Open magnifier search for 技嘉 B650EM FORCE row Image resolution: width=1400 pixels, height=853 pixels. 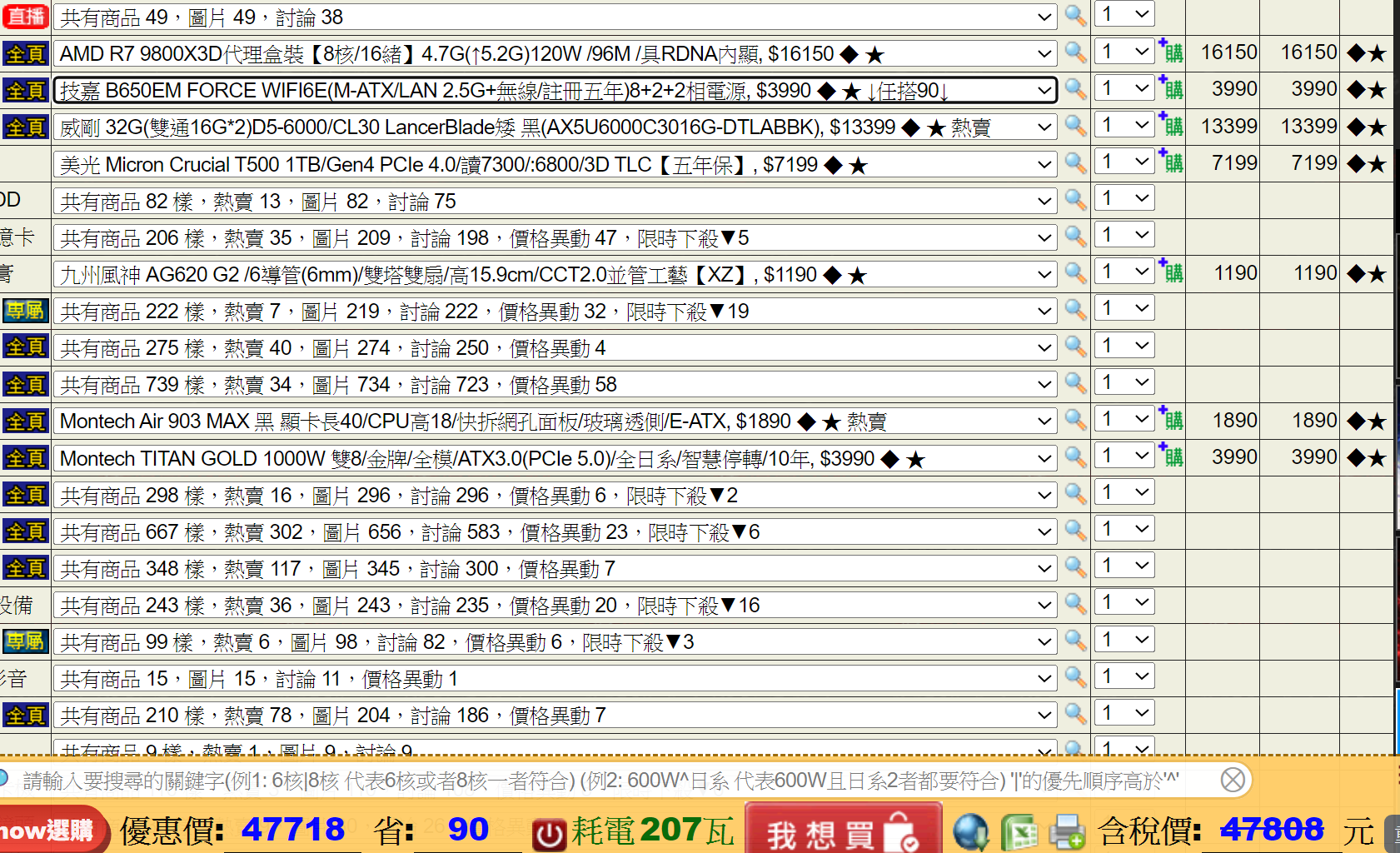pos(1075,89)
